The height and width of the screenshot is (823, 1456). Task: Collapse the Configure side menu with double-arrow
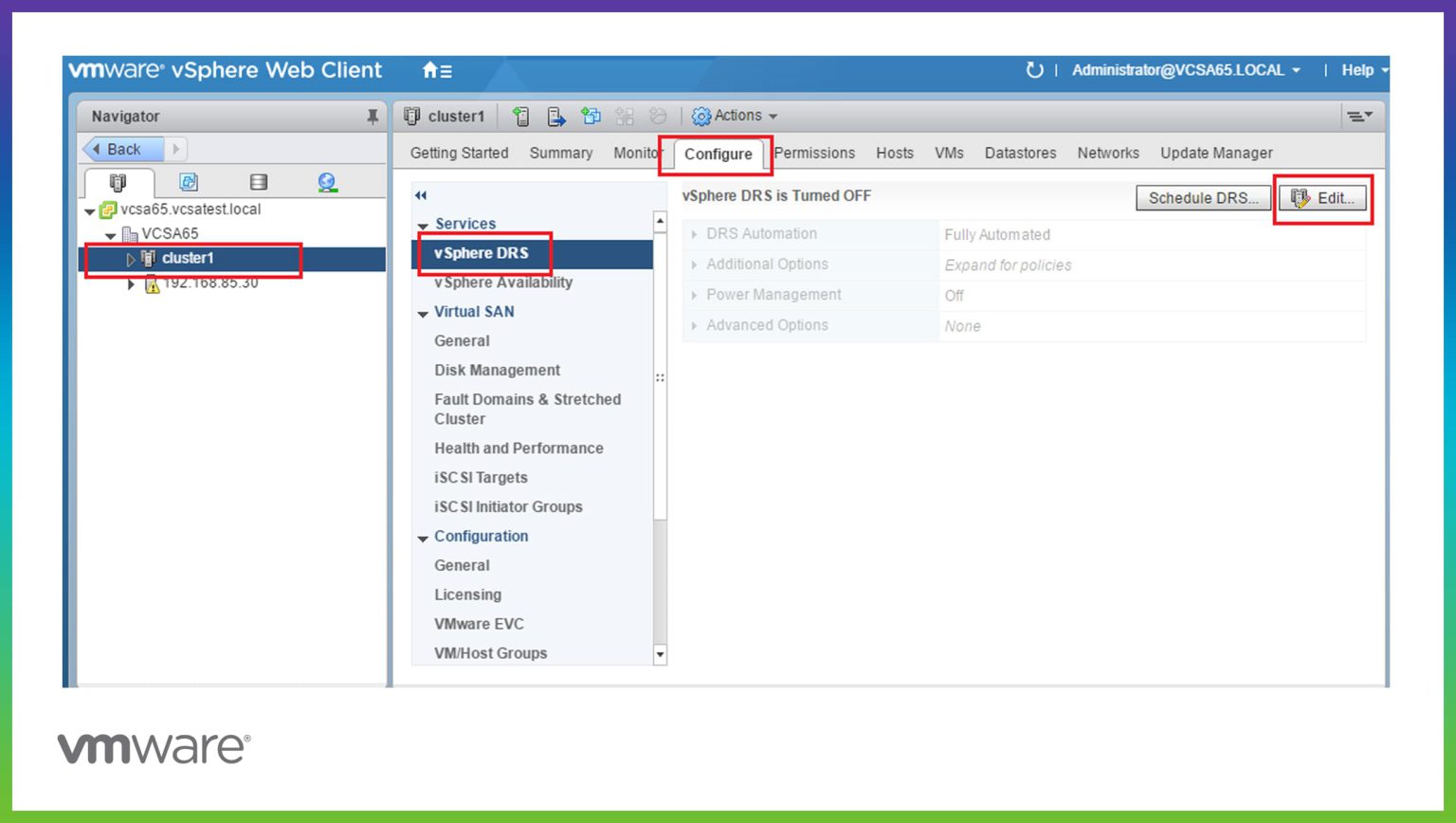[x=421, y=195]
